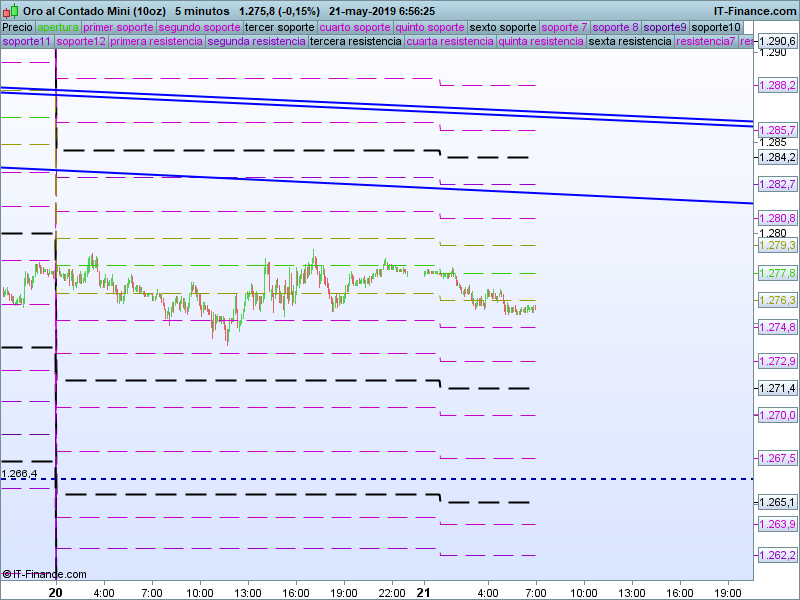Viewport: 800px width, 600px height.
Task: Click the 'sexta resistencia' legend label
Action: pos(630,42)
